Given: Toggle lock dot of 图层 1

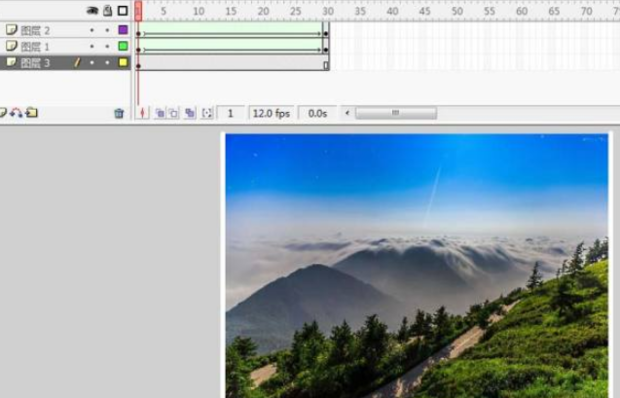Looking at the screenshot, I should (x=107, y=47).
